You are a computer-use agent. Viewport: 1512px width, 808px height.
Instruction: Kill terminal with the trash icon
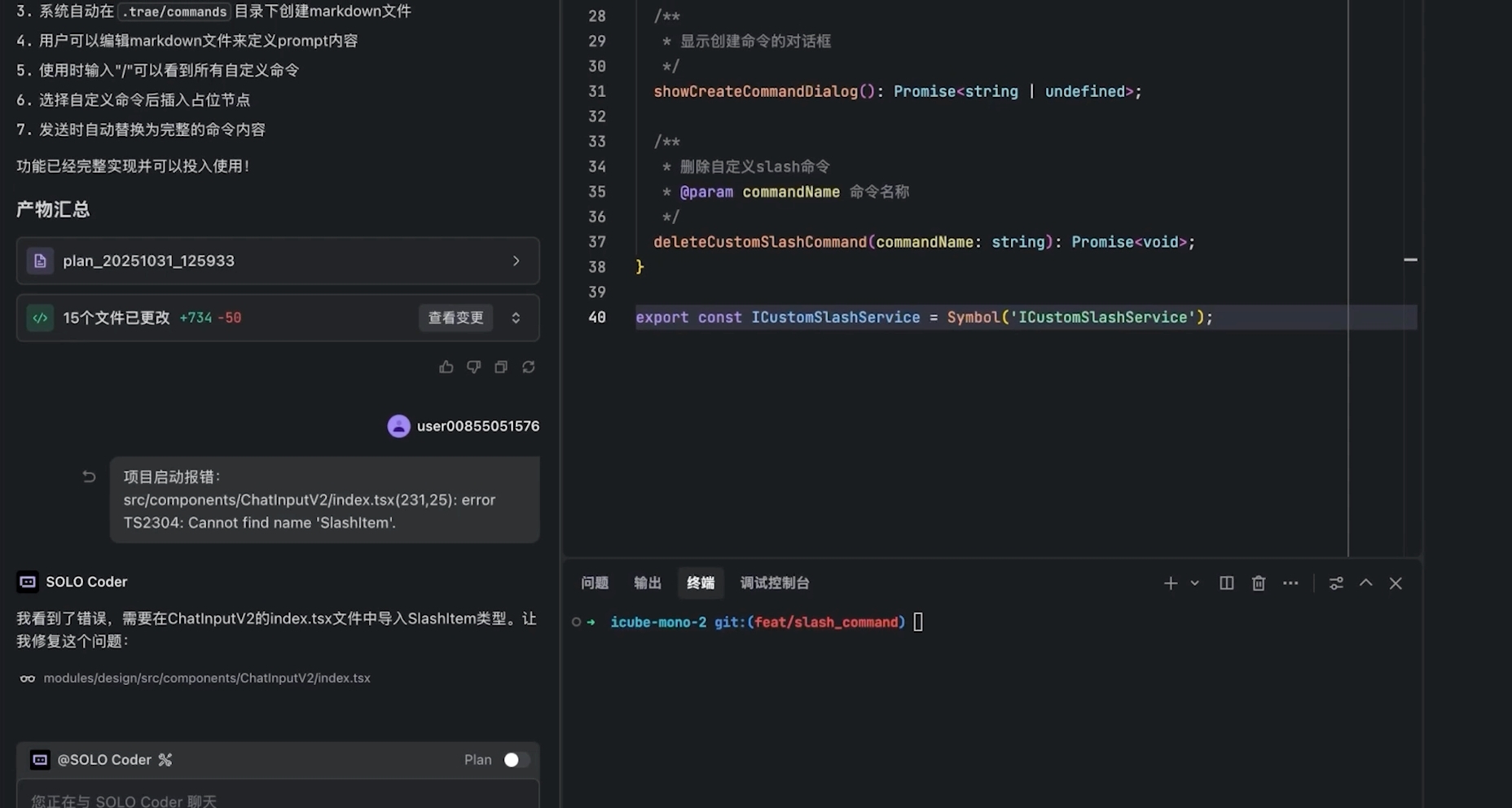(x=1259, y=583)
